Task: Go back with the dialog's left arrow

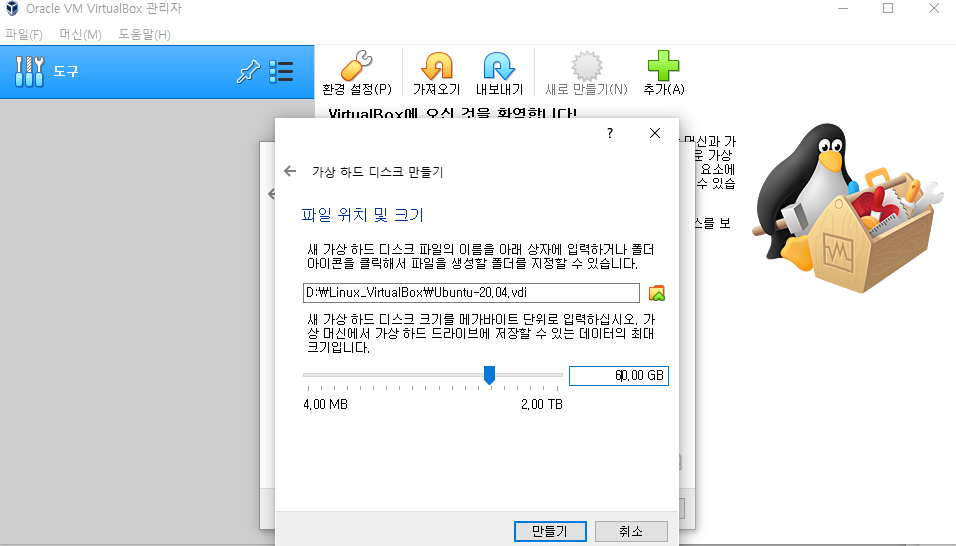Action: click(290, 171)
